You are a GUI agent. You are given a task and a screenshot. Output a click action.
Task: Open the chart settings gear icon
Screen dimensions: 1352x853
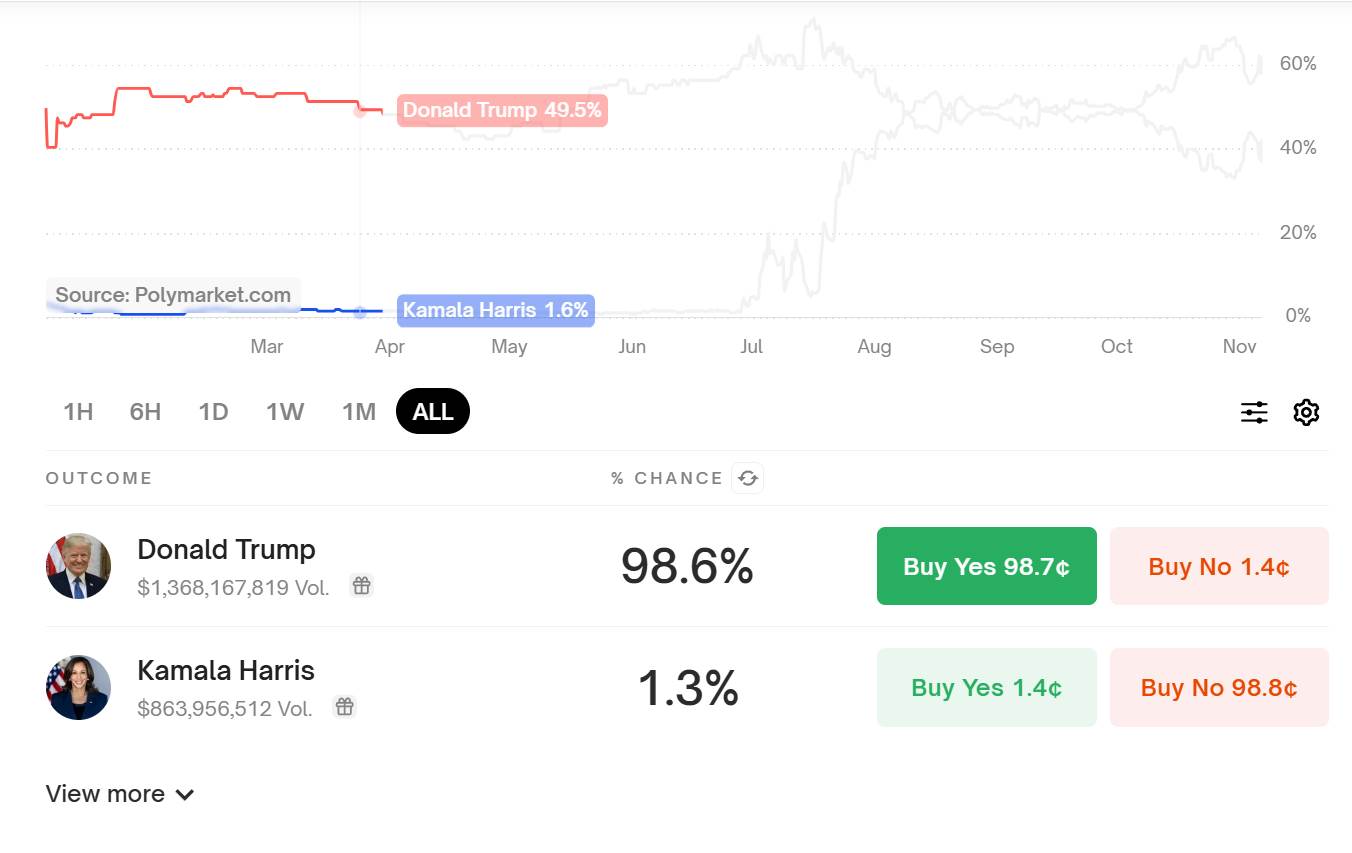pyautogui.click(x=1306, y=412)
